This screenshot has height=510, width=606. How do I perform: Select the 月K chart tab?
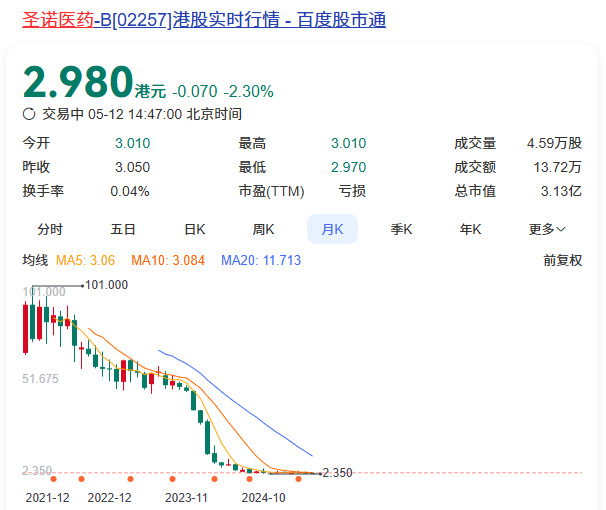[x=332, y=229]
